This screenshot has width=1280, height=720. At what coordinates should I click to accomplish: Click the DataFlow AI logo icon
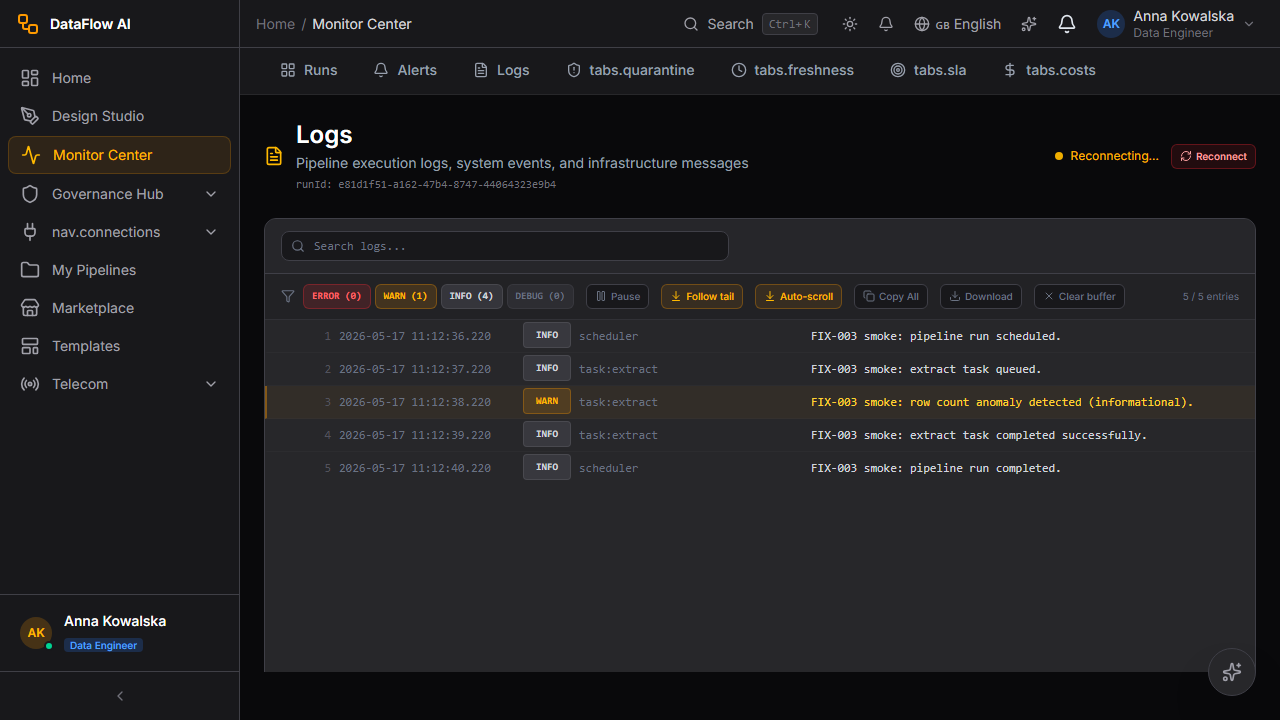pyautogui.click(x=28, y=24)
